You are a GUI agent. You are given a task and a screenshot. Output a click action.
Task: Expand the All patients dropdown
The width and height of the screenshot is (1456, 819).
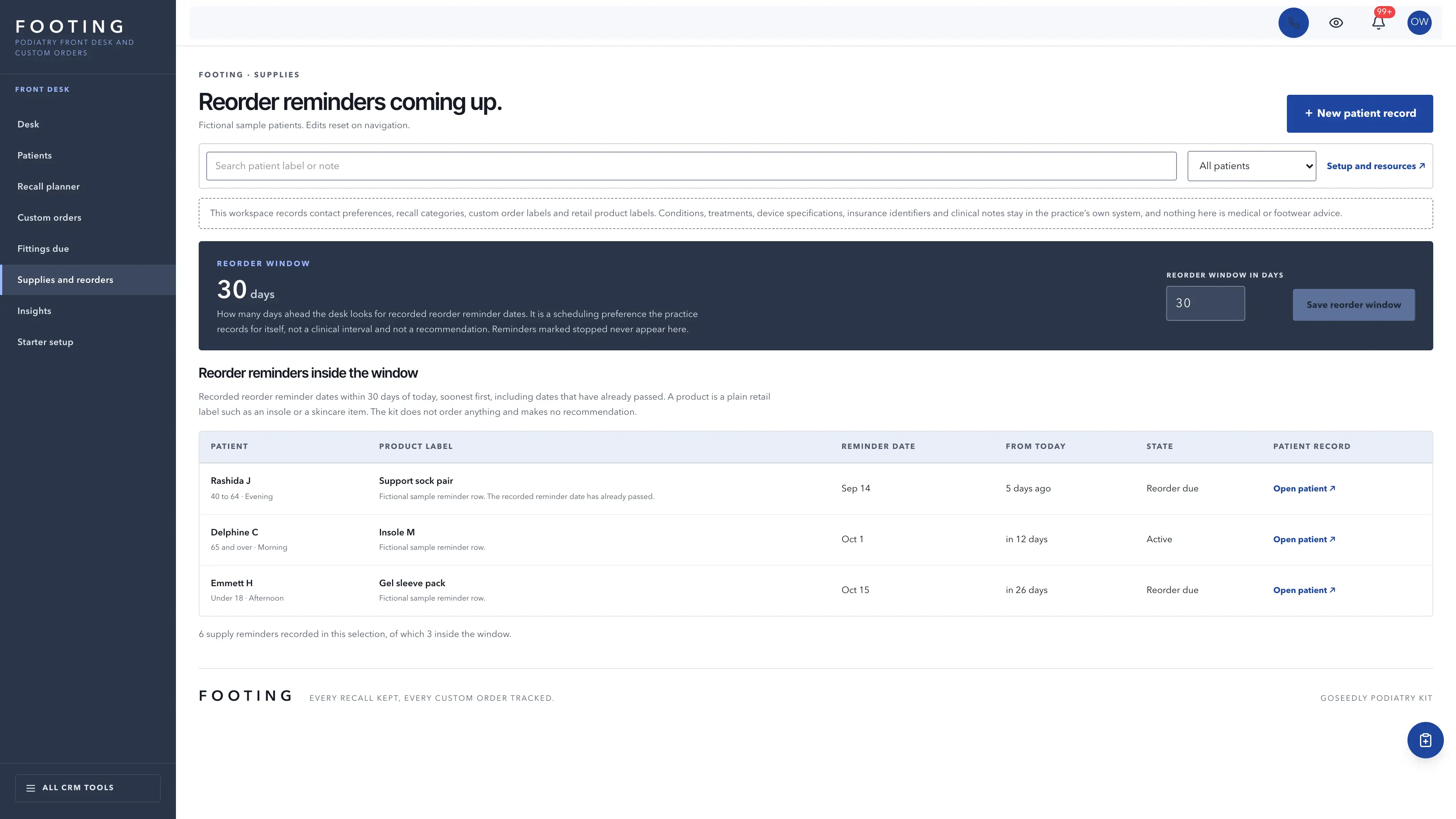coord(1251,166)
